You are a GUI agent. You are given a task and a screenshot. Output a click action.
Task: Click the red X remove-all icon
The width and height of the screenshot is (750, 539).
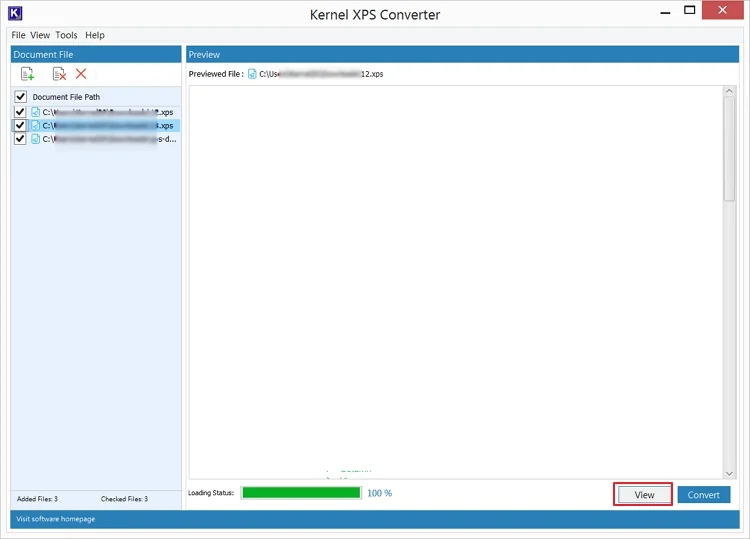tap(81, 74)
